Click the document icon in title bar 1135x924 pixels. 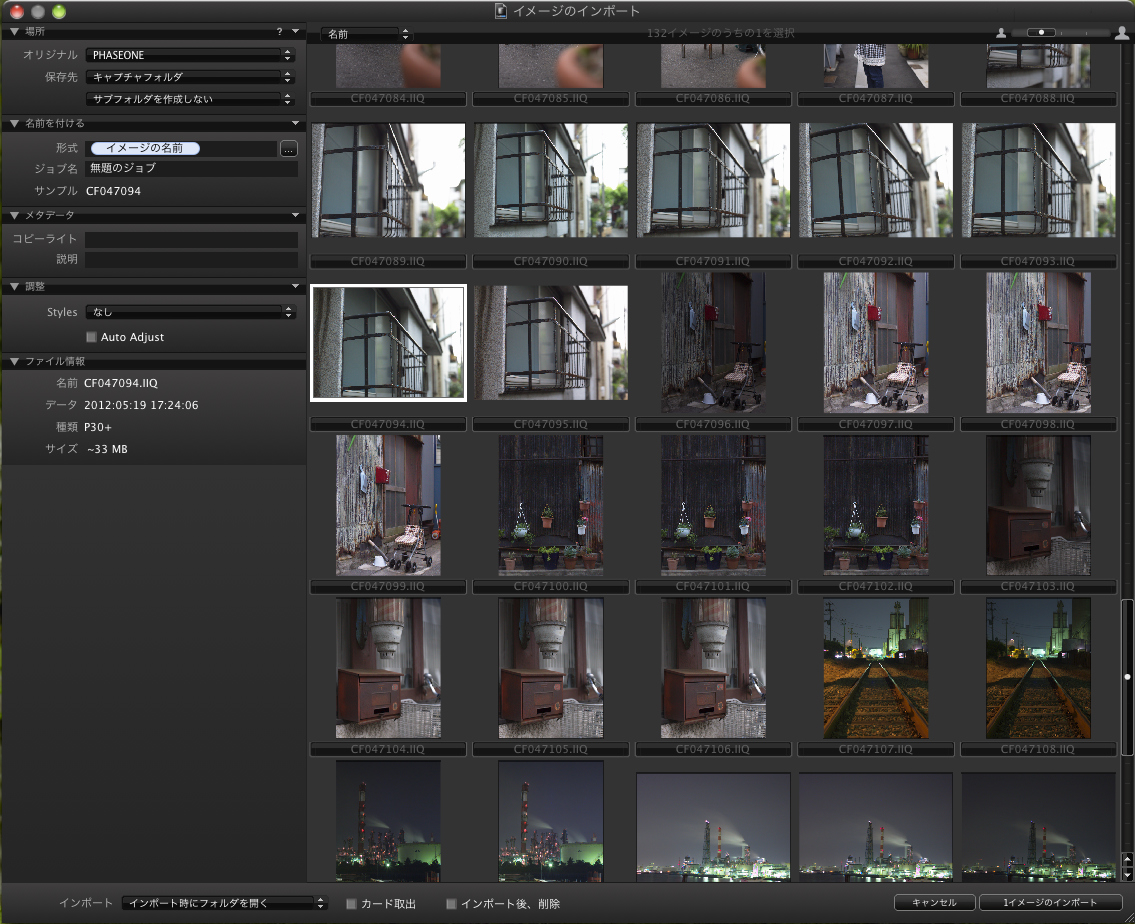pos(500,11)
